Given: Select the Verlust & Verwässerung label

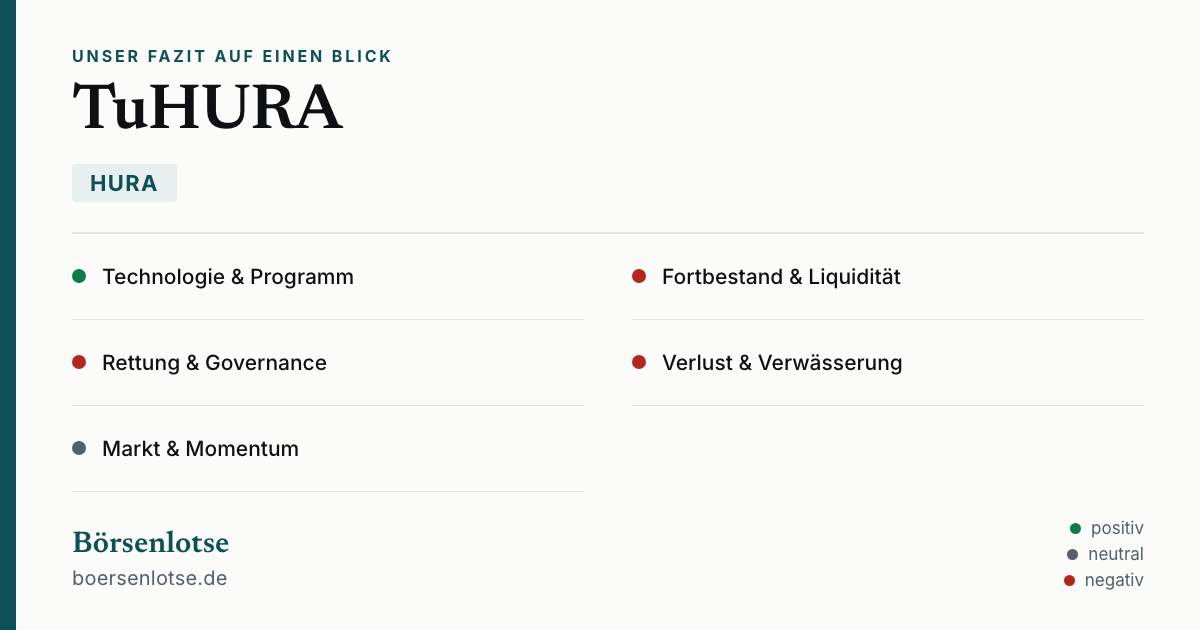Looking at the screenshot, I should (782, 363).
